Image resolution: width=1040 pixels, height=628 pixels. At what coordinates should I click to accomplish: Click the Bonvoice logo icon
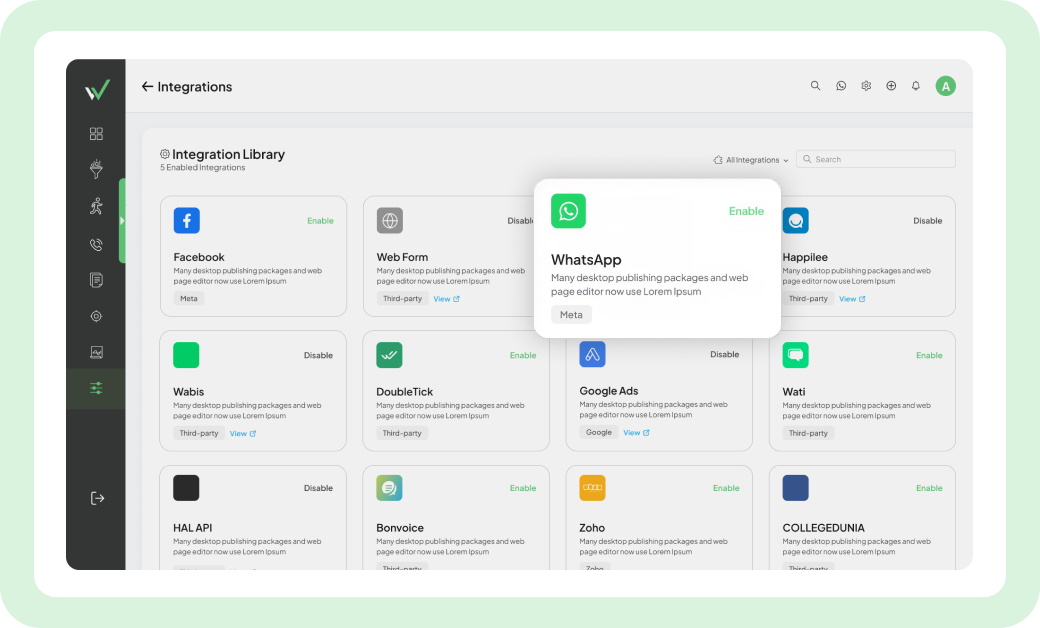point(389,487)
